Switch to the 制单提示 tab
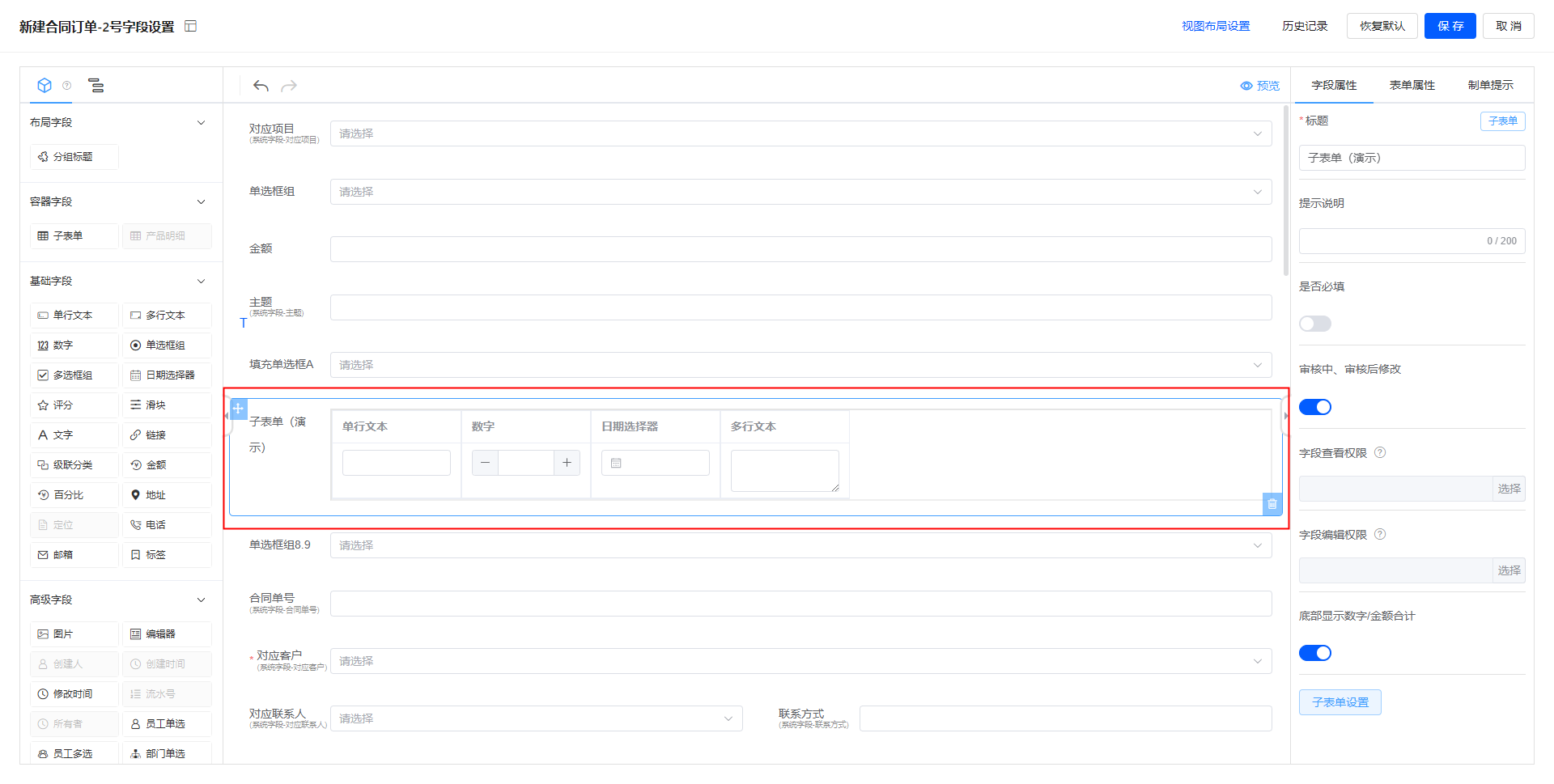 [x=1490, y=85]
